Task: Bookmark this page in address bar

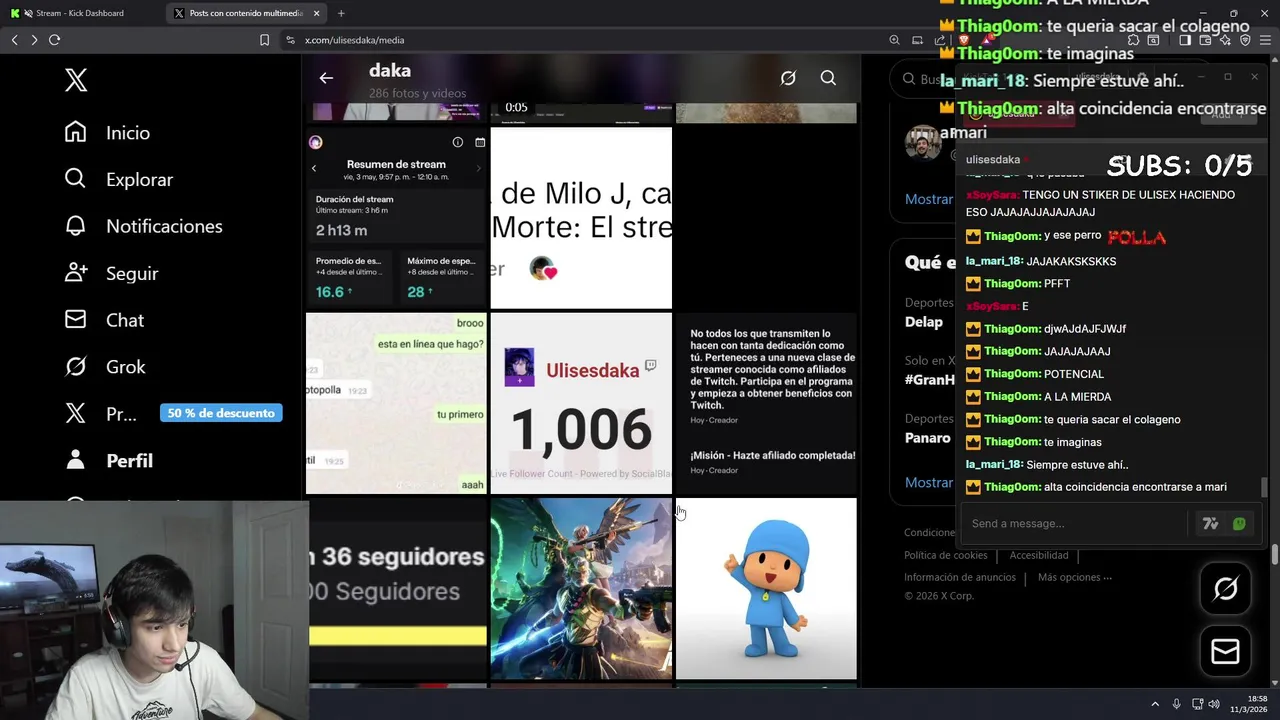Action: click(x=264, y=40)
